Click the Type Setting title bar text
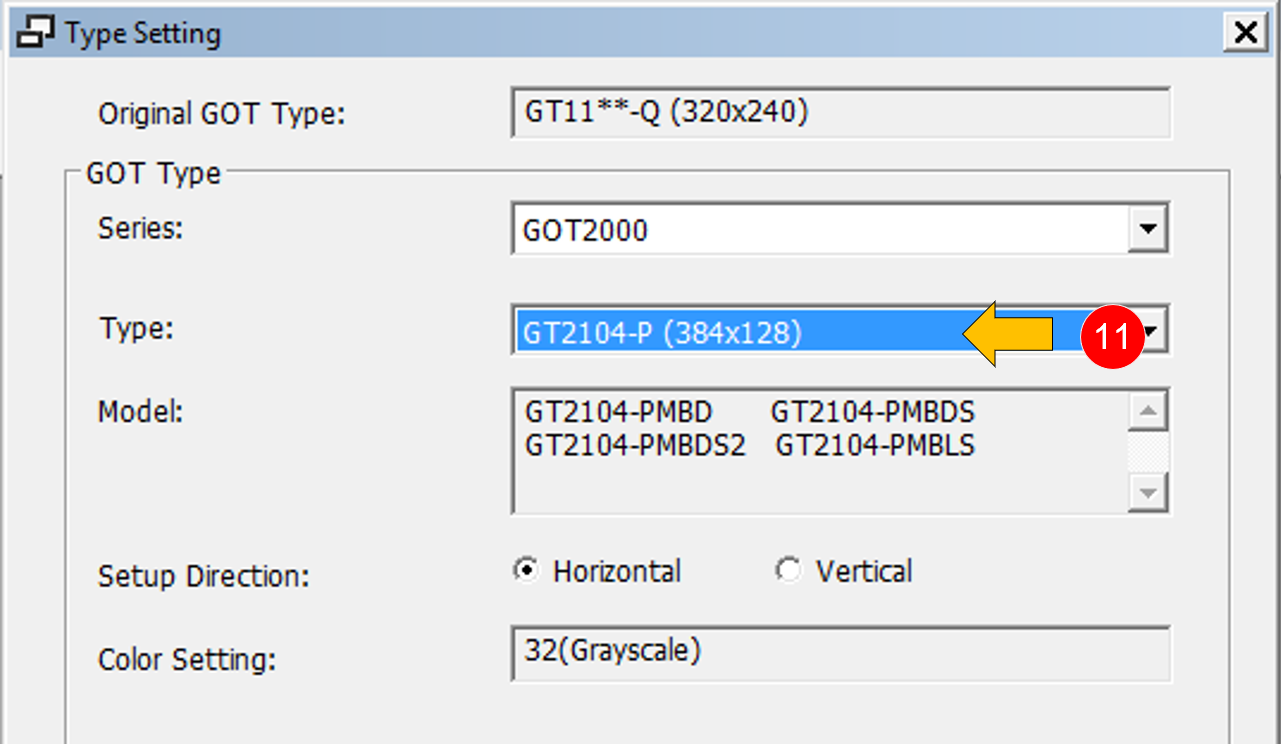1281x744 pixels. 143,33
